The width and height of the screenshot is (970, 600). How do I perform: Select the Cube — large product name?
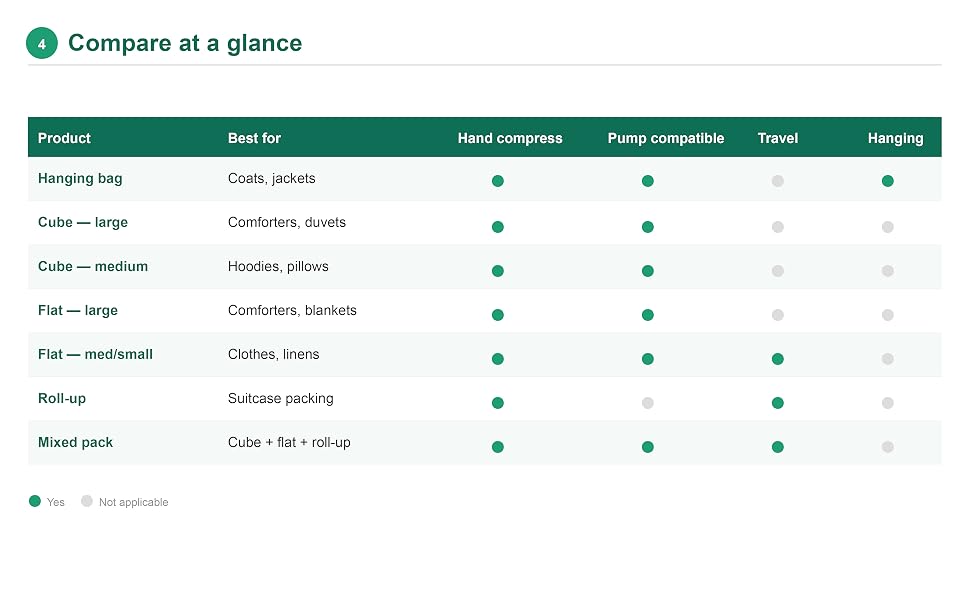[83, 223]
